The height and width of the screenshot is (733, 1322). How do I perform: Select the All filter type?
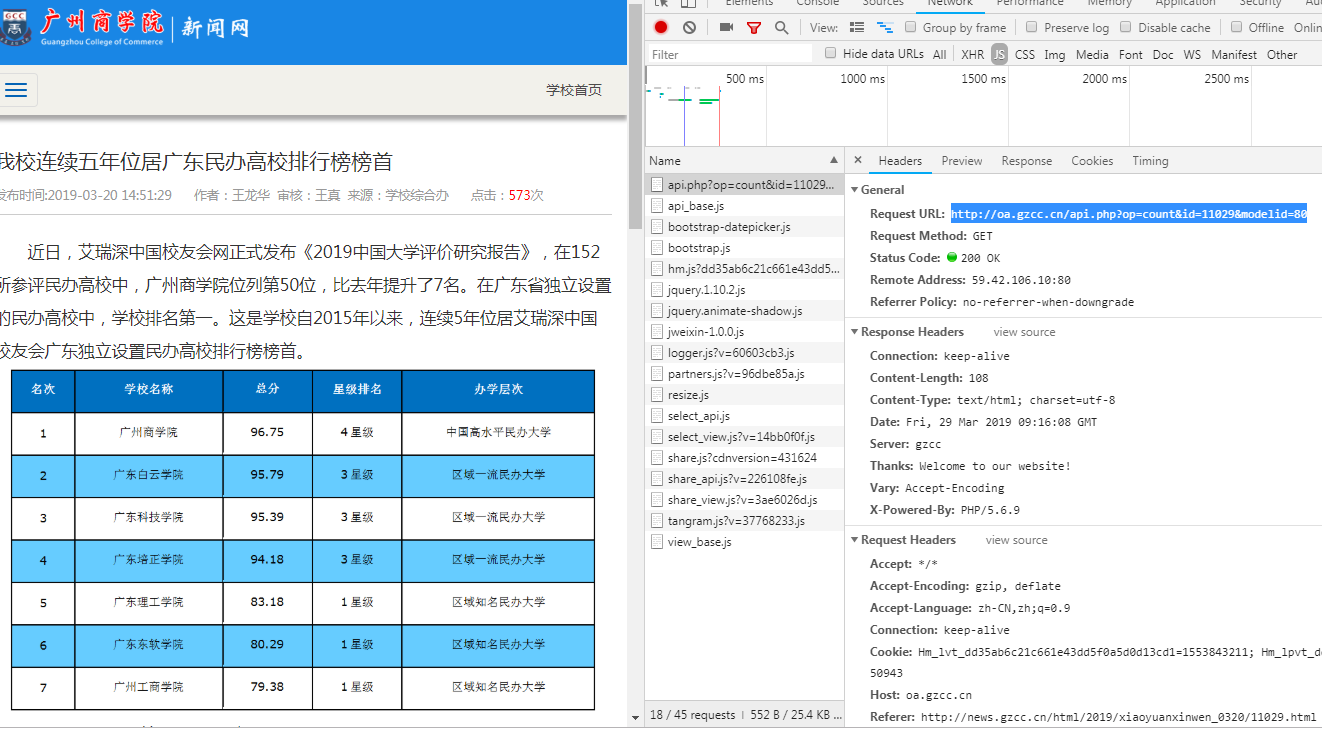point(940,55)
